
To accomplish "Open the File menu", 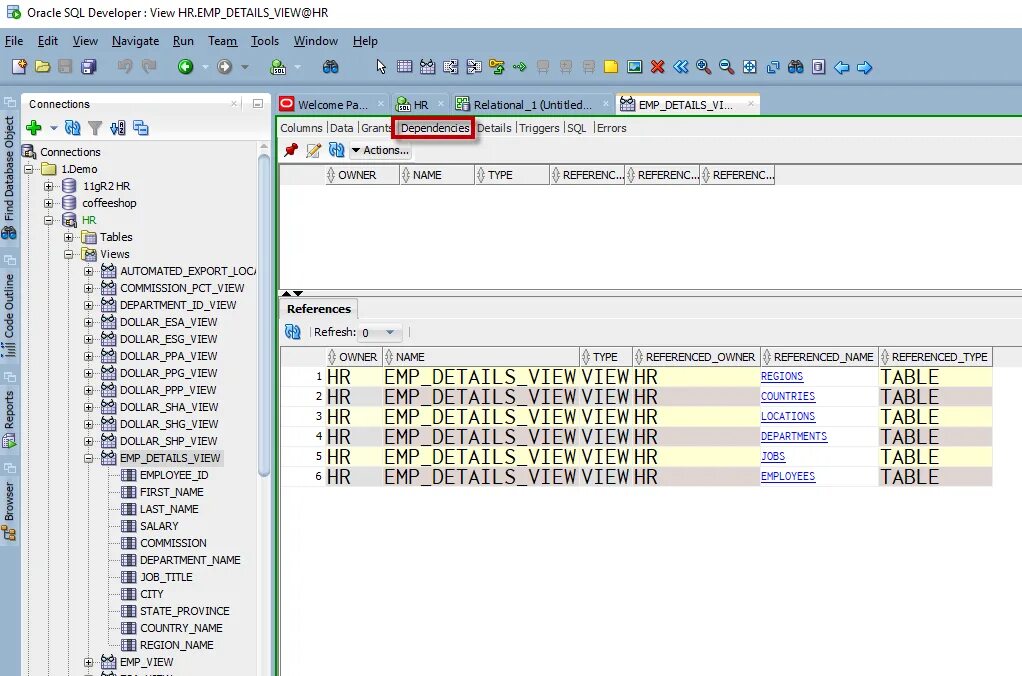I will point(14,40).
